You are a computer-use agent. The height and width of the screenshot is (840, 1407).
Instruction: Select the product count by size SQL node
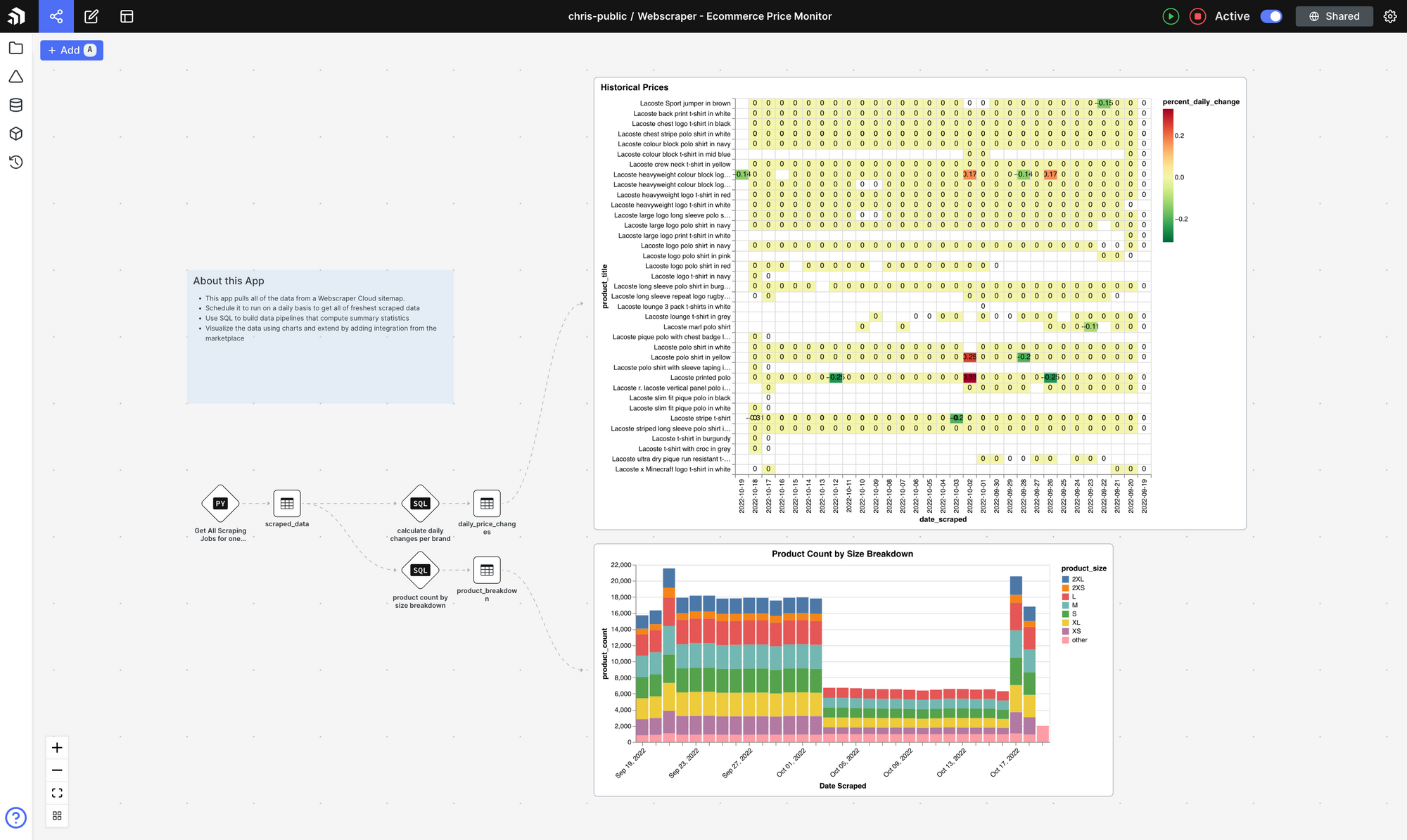(420, 571)
